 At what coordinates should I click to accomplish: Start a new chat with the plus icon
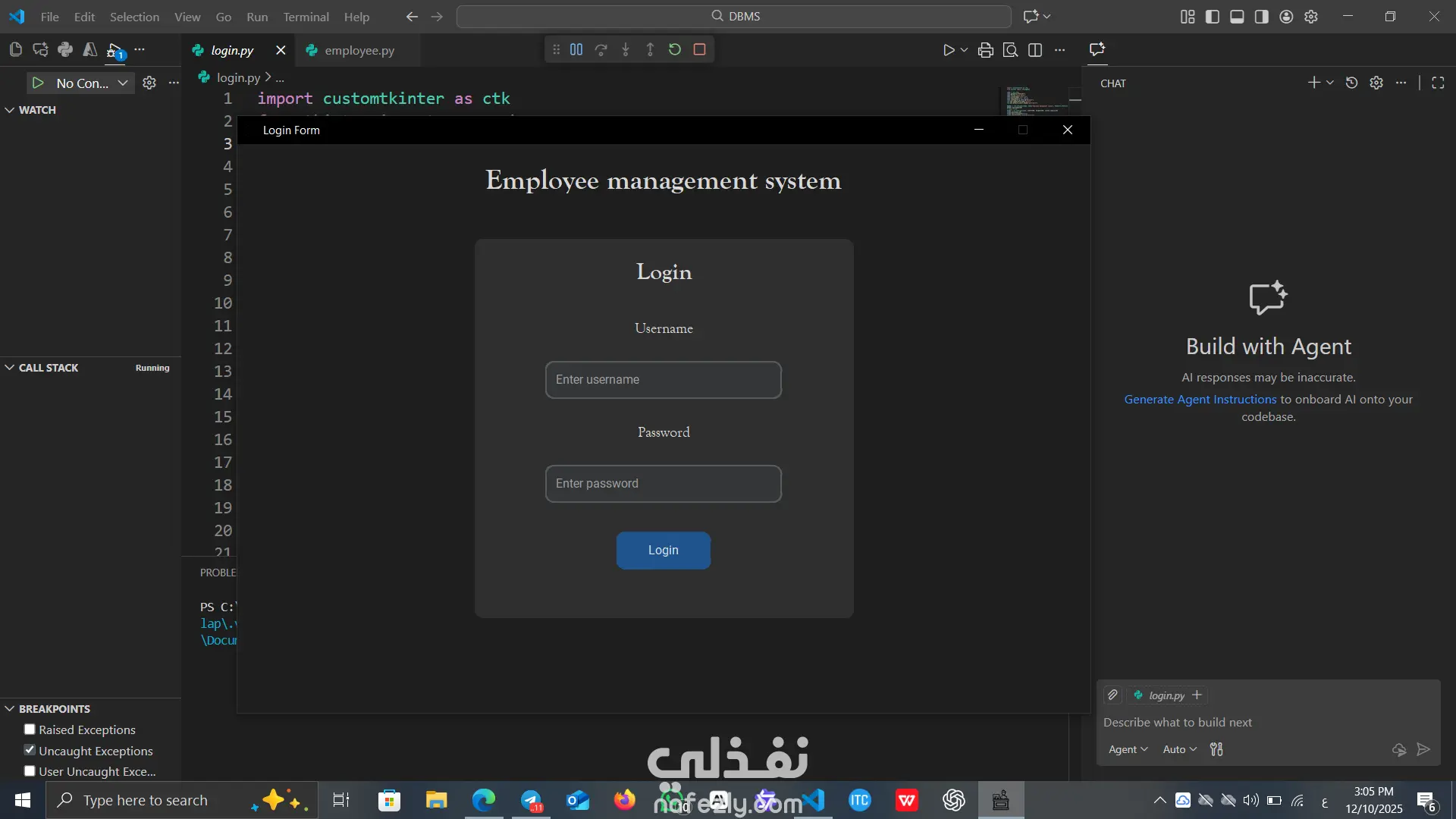point(1313,83)
